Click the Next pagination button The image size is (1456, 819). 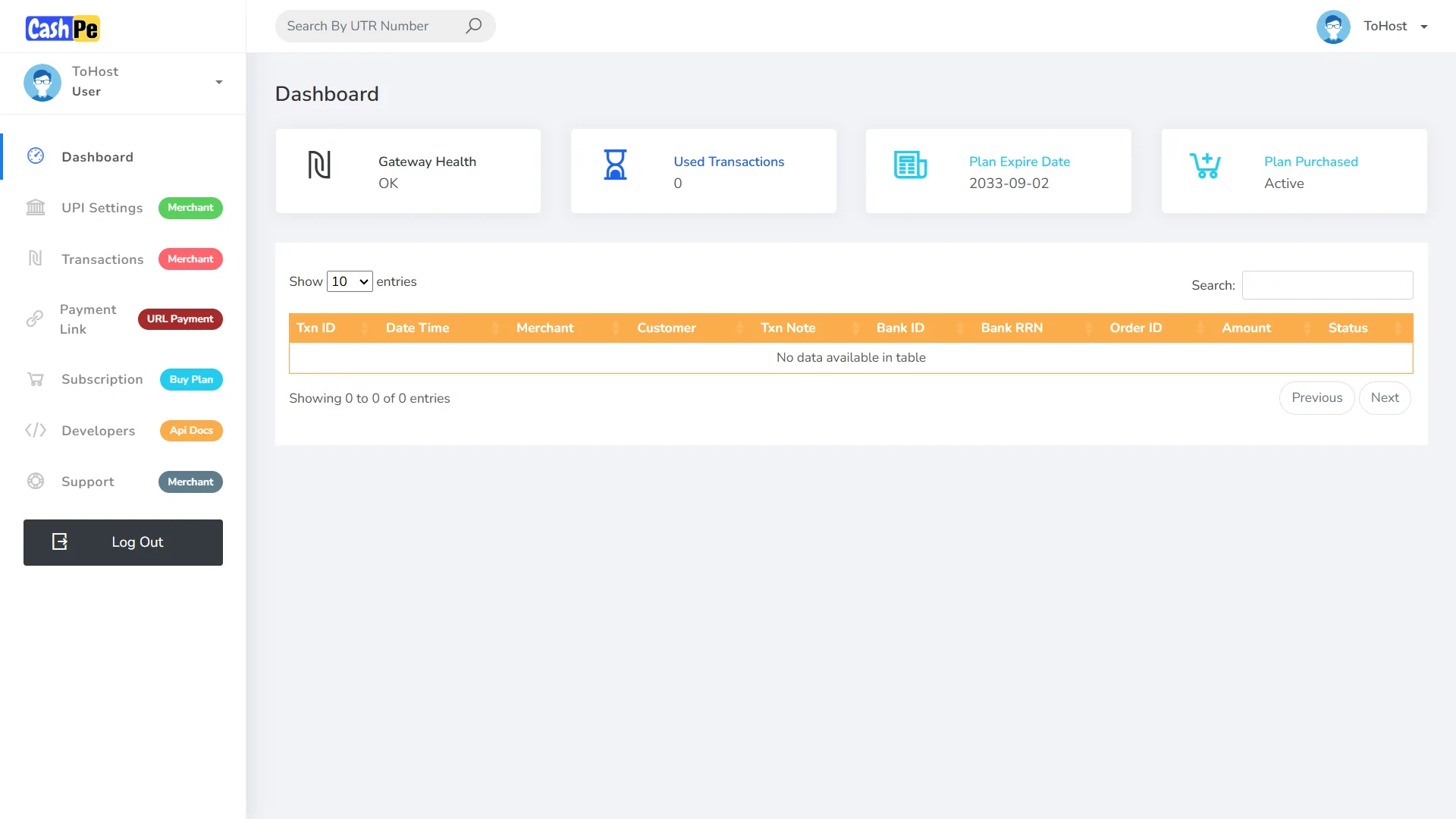click(1384, 397)
